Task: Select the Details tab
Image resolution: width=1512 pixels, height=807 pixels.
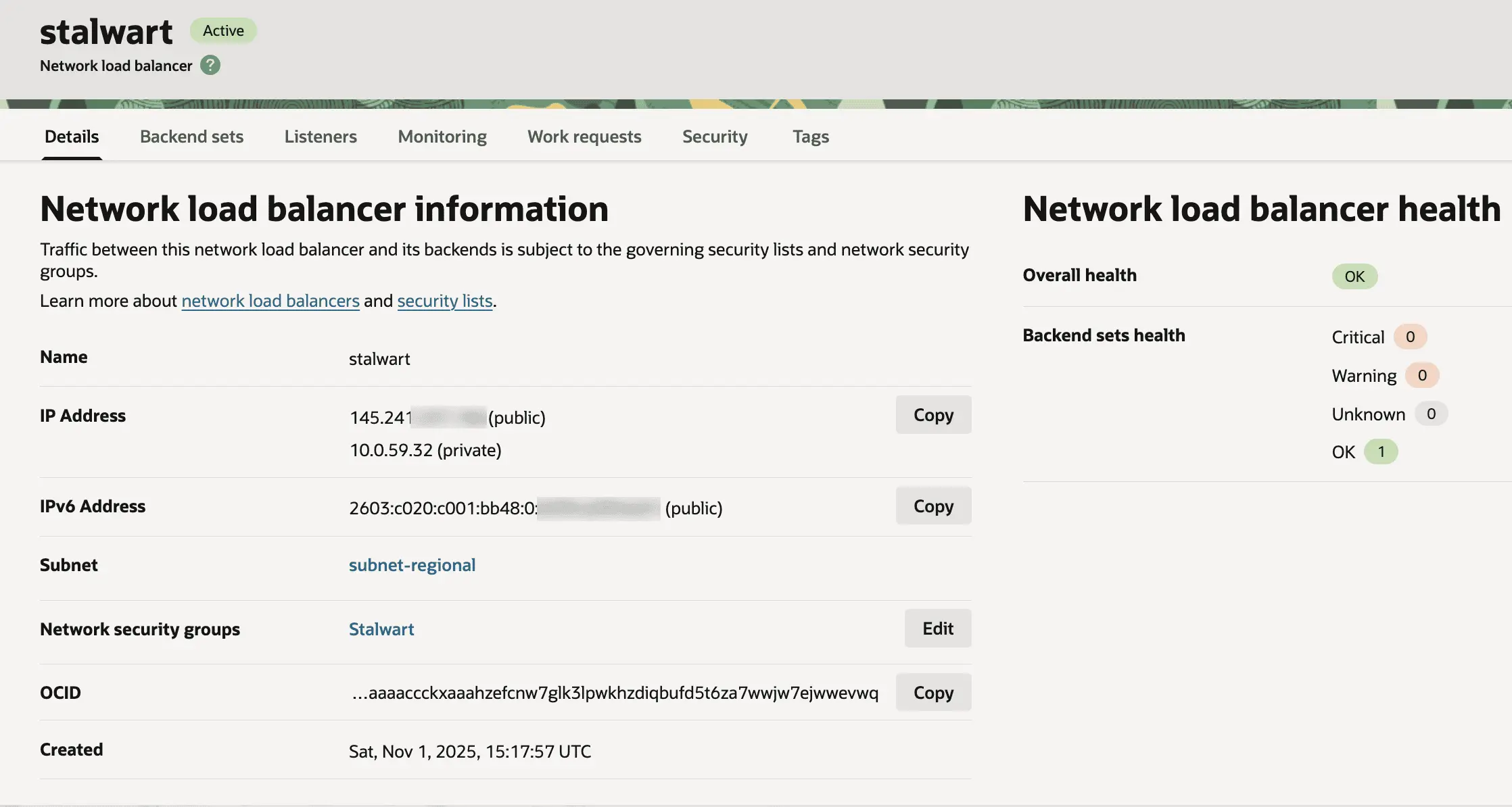Action: (x=71, y=136)
